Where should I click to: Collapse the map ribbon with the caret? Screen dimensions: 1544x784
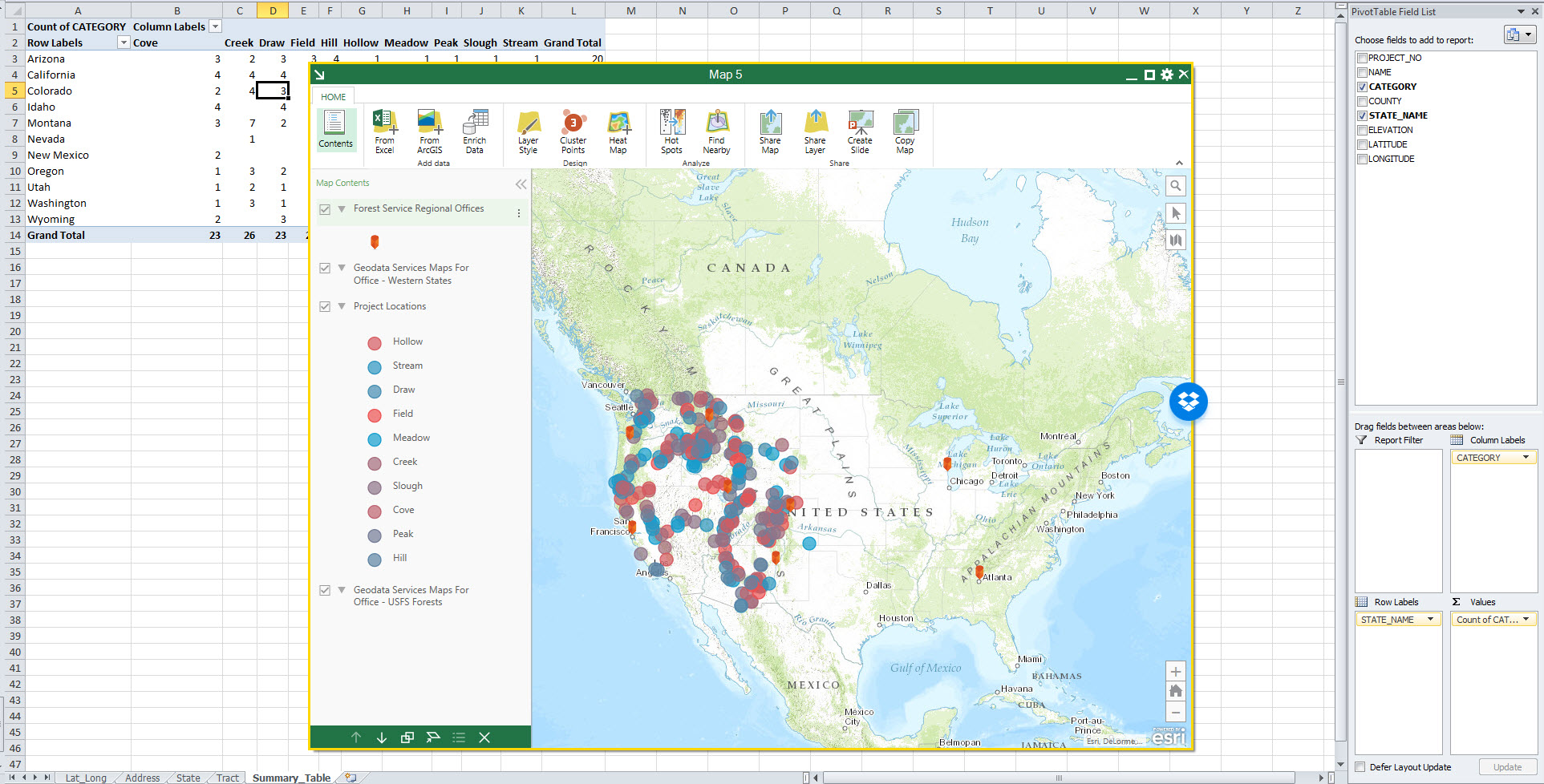click(x=1179, y=164)
